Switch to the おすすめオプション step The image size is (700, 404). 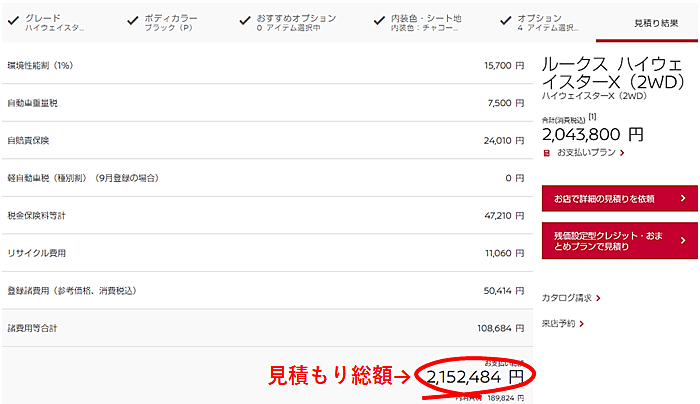pos(295,22)
